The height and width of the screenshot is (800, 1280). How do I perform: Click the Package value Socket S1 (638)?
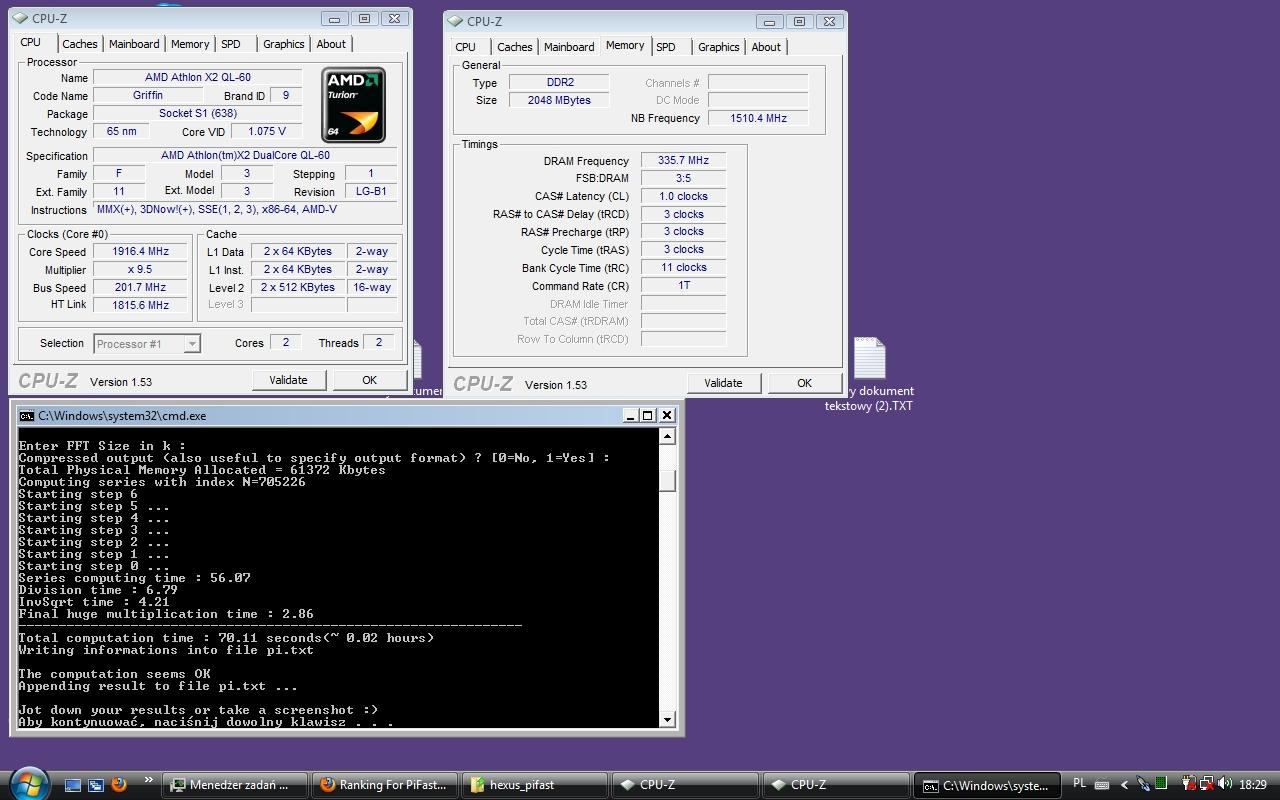[198, 113]
